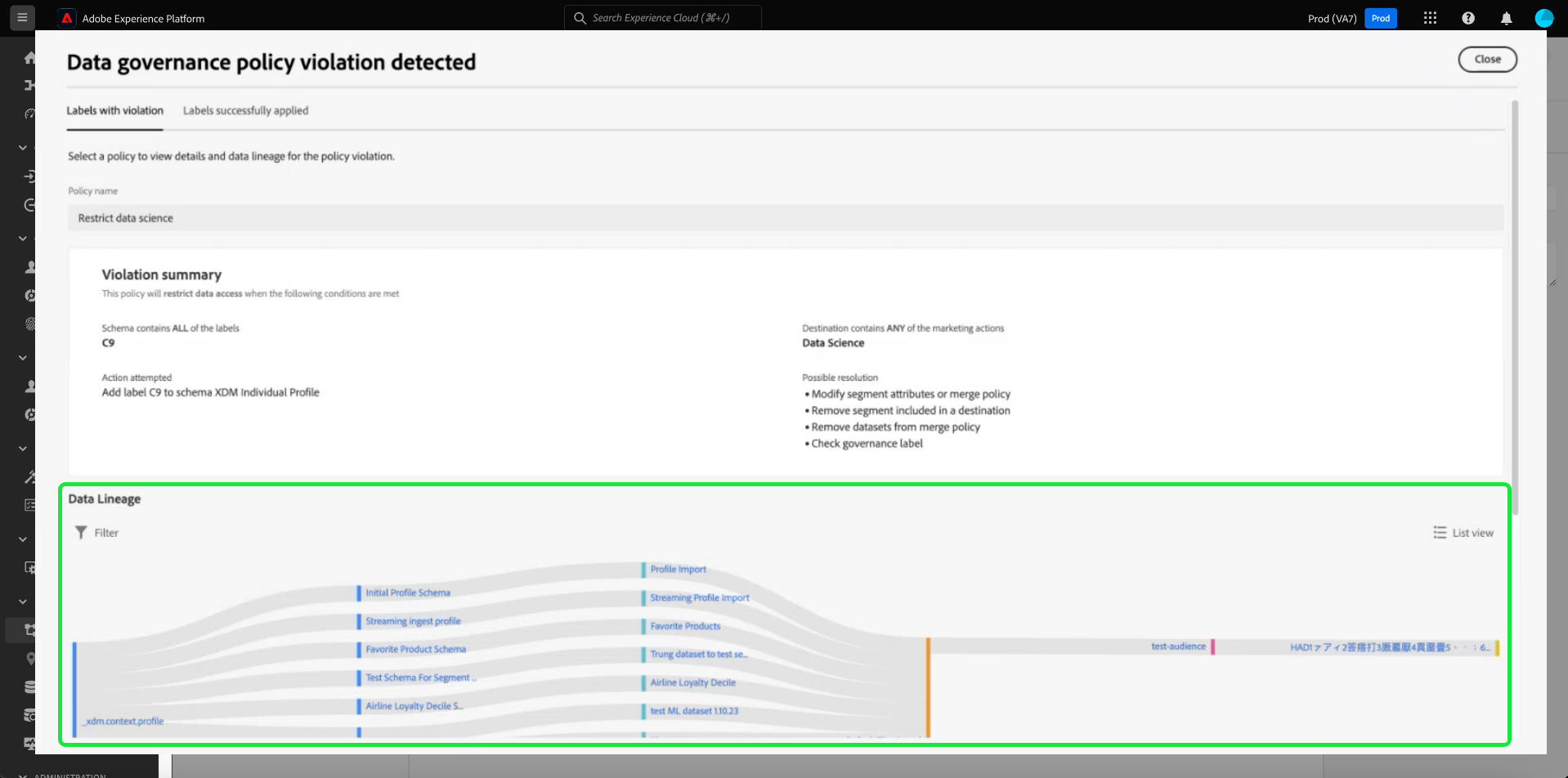Click the Remove datasets from merge policy text

[x=895, y=427]
